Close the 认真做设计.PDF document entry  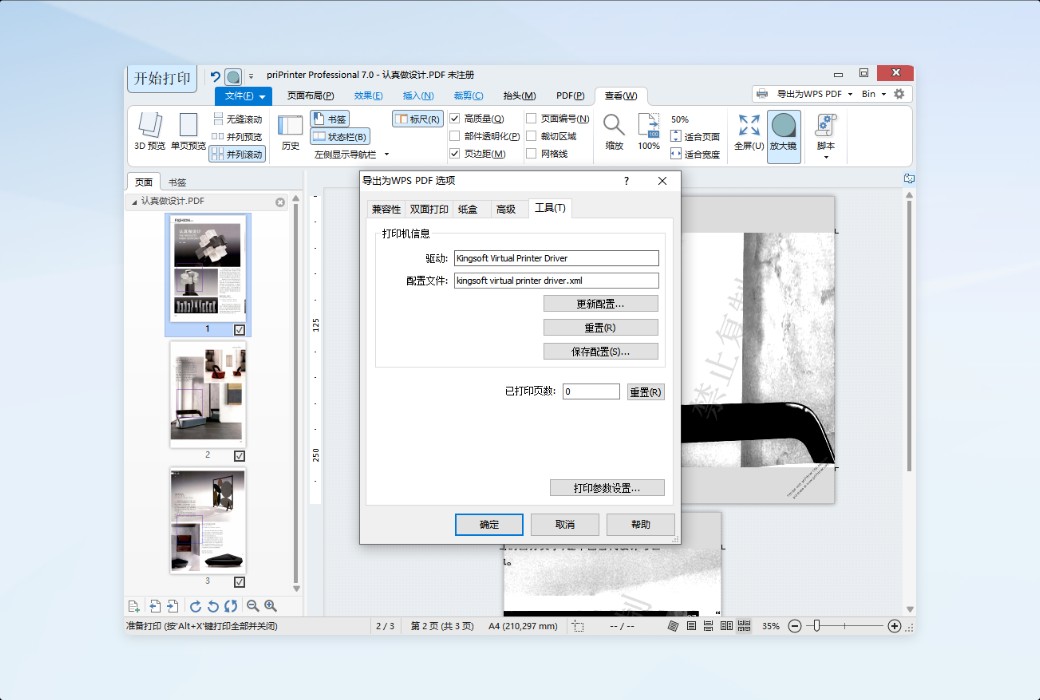(280, 202)
